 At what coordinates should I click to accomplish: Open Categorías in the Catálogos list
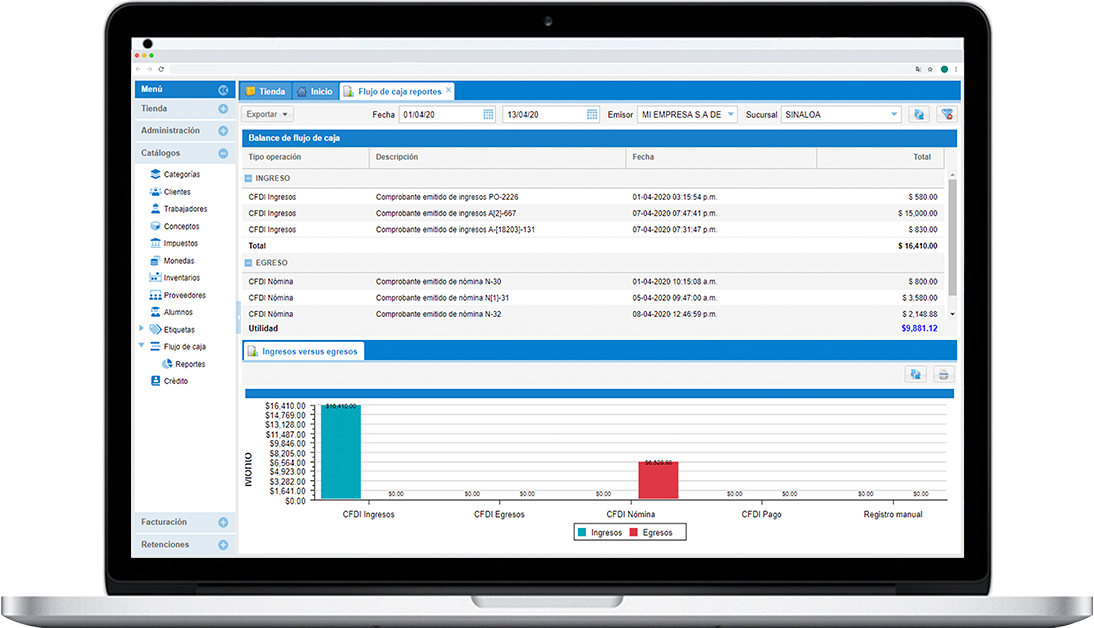(x=181, y=175)
